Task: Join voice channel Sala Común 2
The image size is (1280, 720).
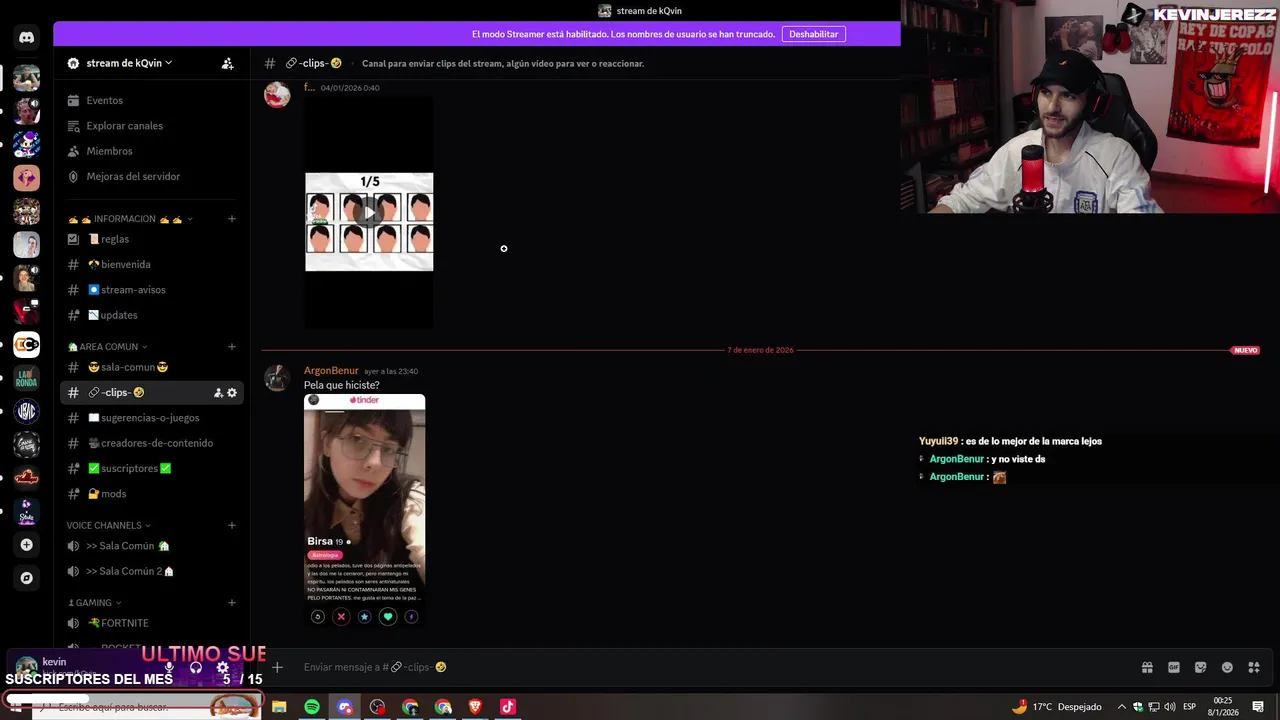Action: click(152, 571)
